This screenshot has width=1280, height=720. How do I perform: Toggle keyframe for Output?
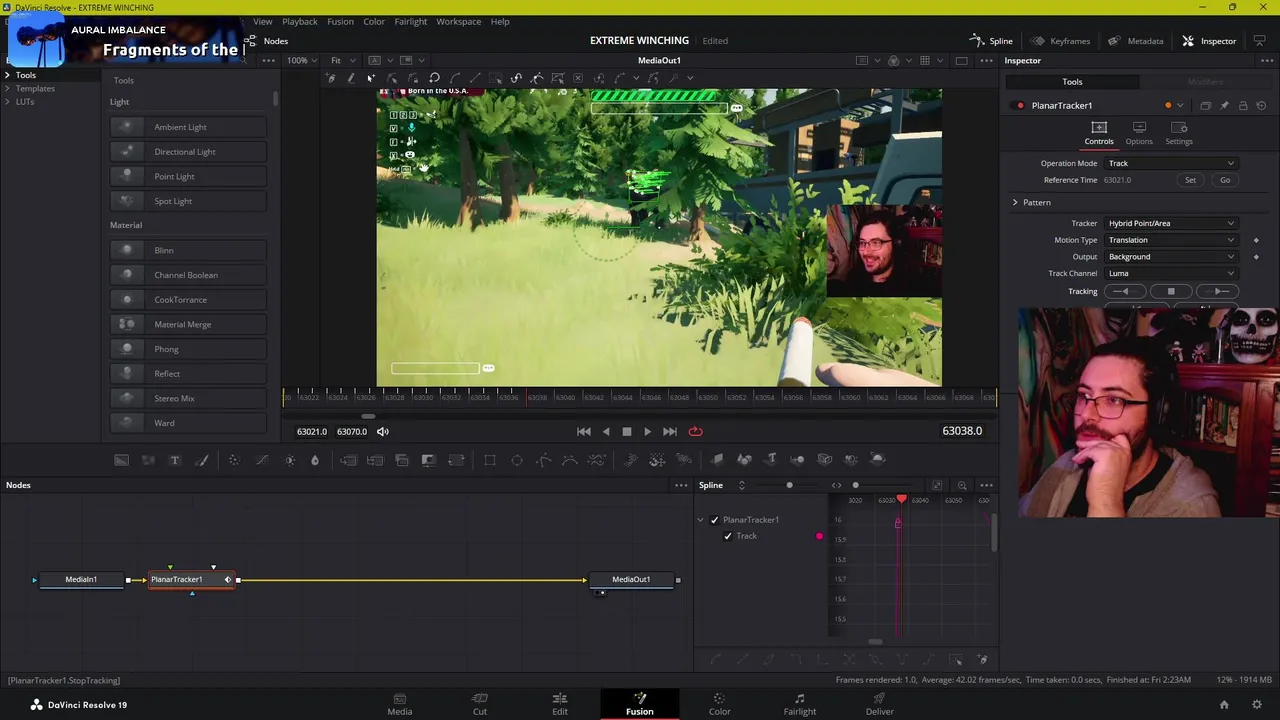tap(1256, 257)
